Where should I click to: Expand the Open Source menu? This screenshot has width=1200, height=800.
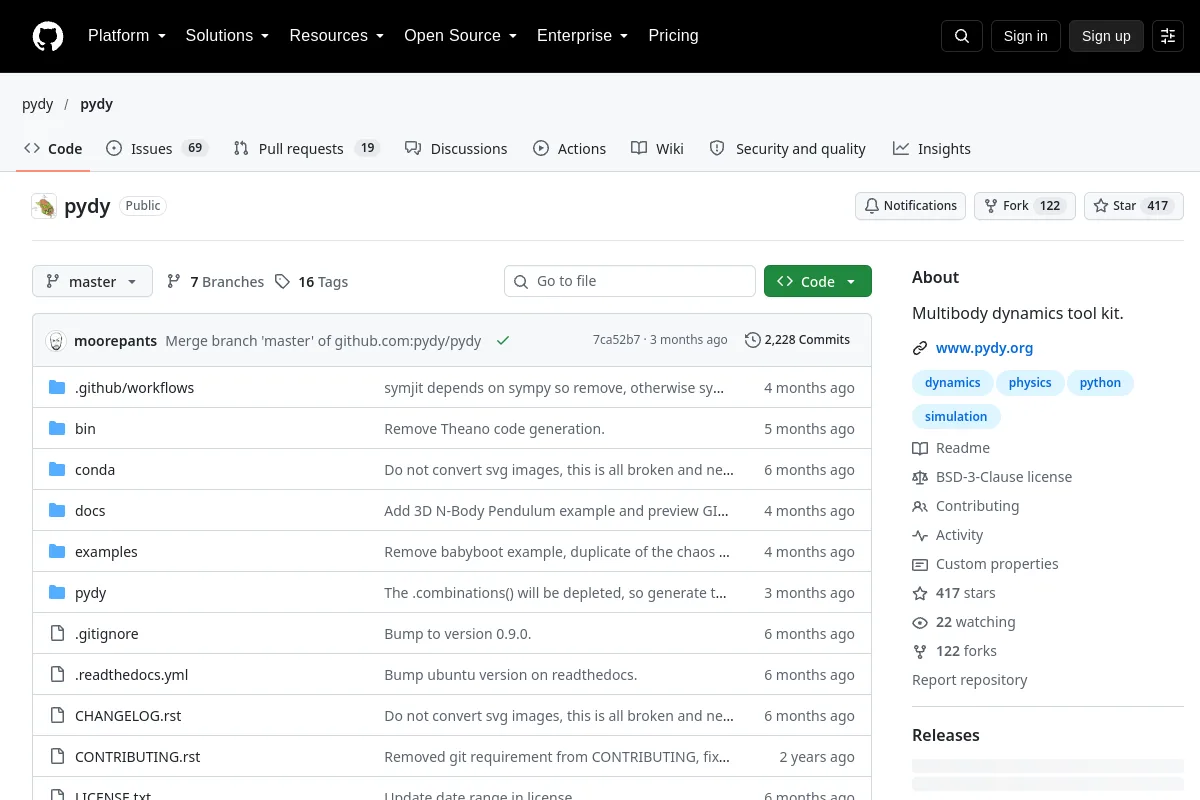click(x=460, y=36)
